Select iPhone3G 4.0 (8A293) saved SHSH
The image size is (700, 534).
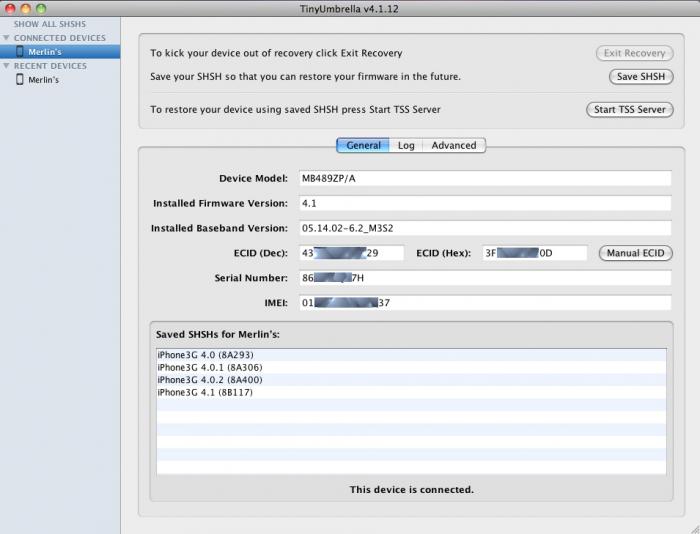coord(206,355)
